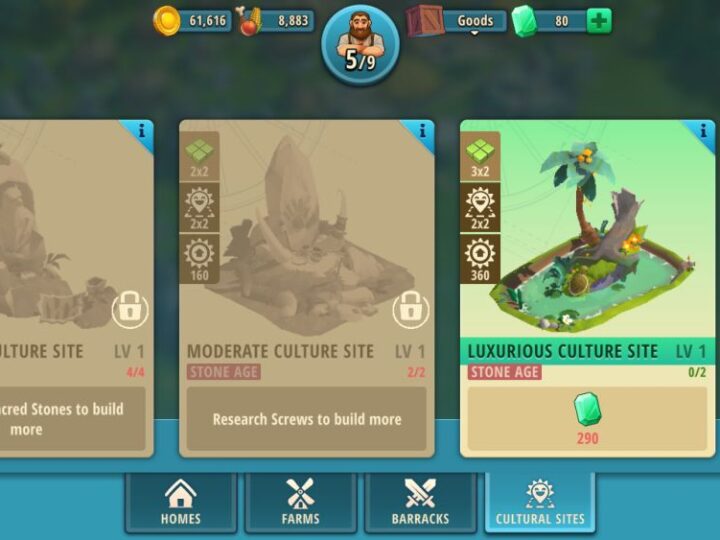Open the Barracks tab
This screenshot has width=720, height=540.
pyautogui.click(x=421, y=502)
